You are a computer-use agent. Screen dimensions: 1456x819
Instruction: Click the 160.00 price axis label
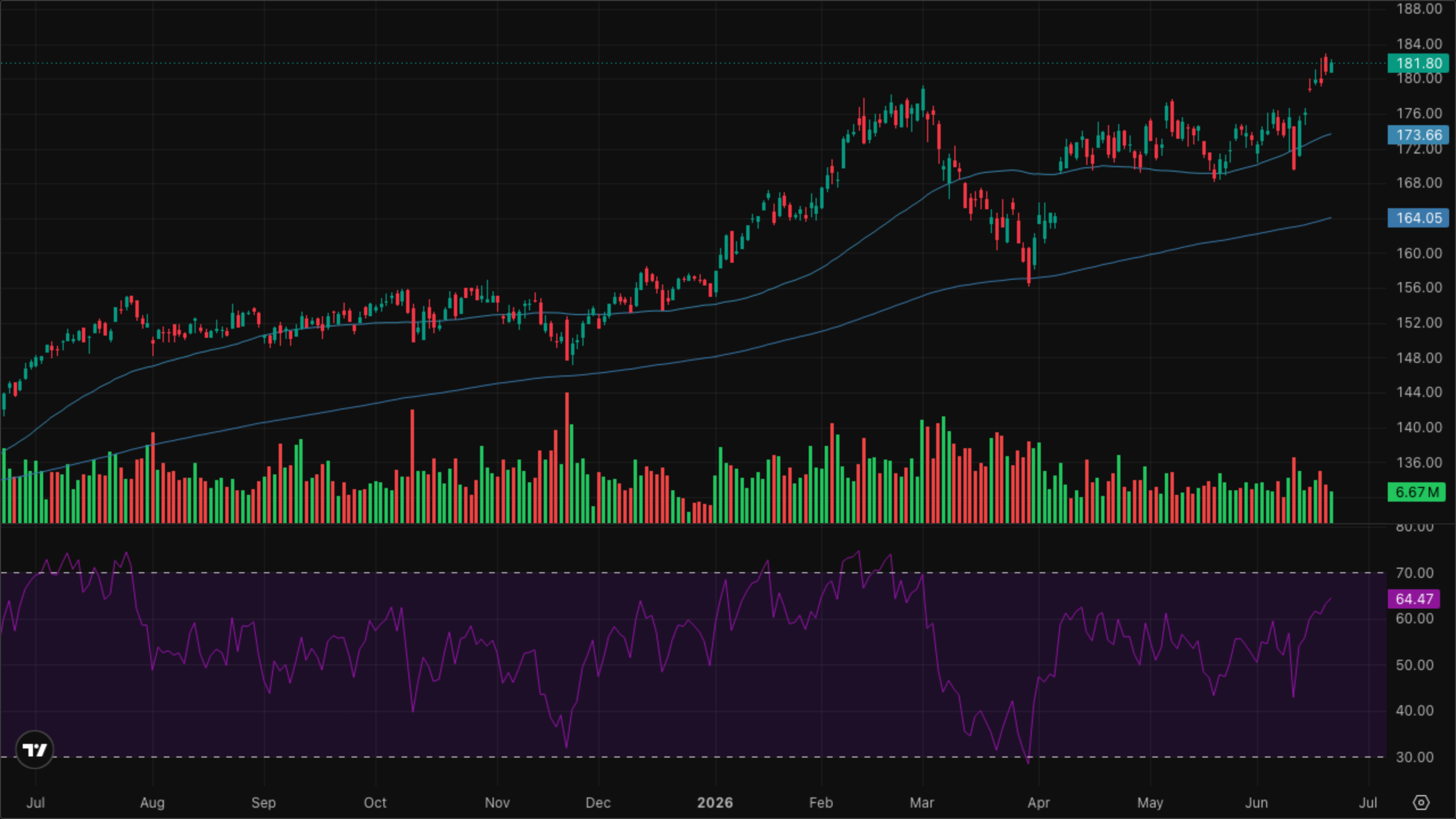pyautogui.click(x=1419, y=253)
